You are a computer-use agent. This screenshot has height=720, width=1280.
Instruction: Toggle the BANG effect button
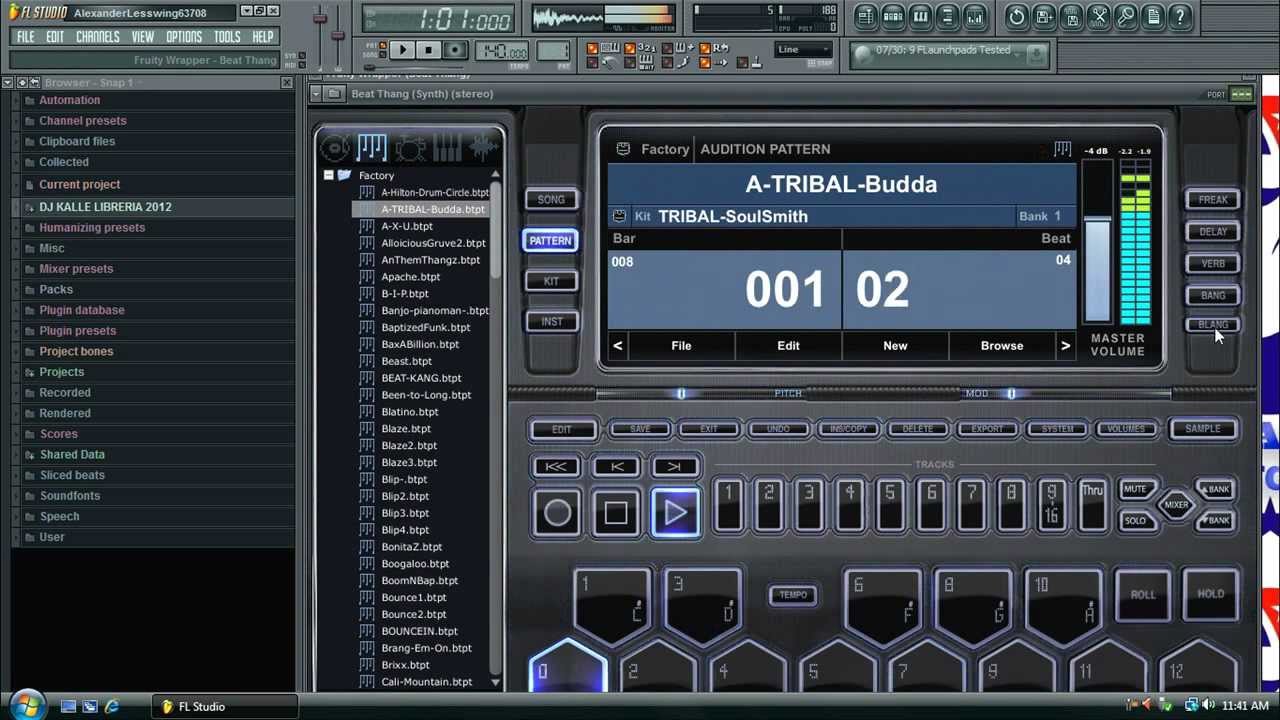point(1213,296)
